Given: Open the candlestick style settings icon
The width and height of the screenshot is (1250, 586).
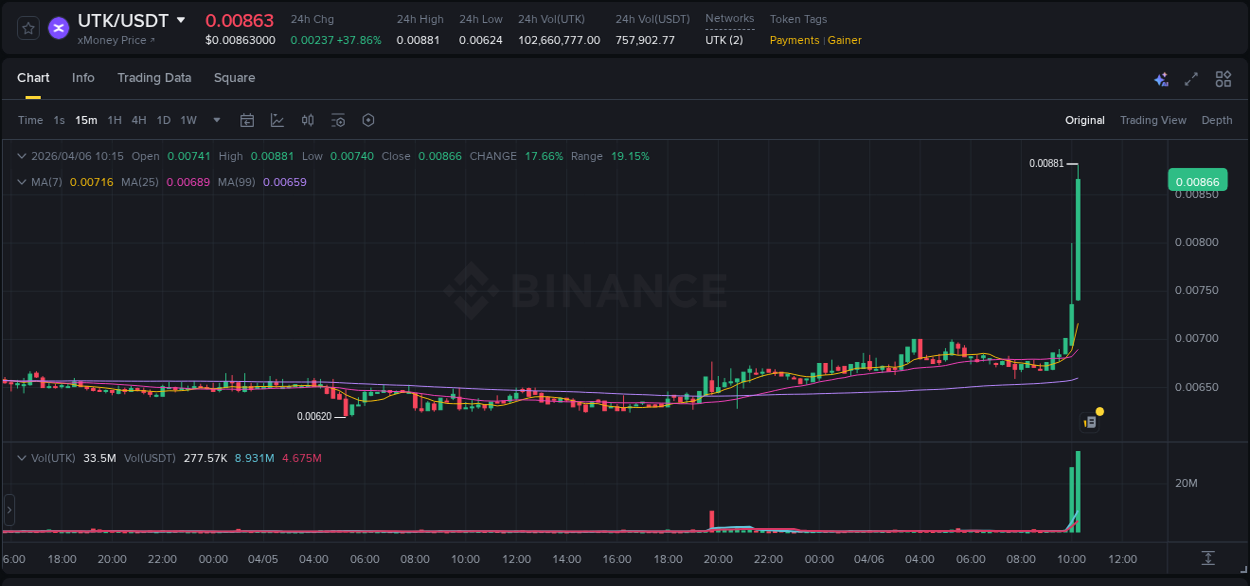Looking at the screenshot, I should (308, 120).
